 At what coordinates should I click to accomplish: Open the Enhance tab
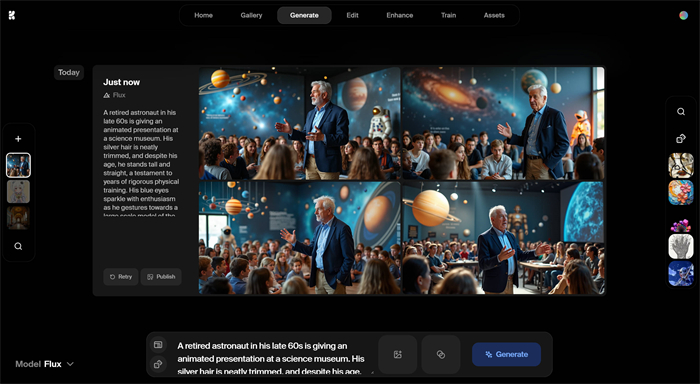(400, 15)
